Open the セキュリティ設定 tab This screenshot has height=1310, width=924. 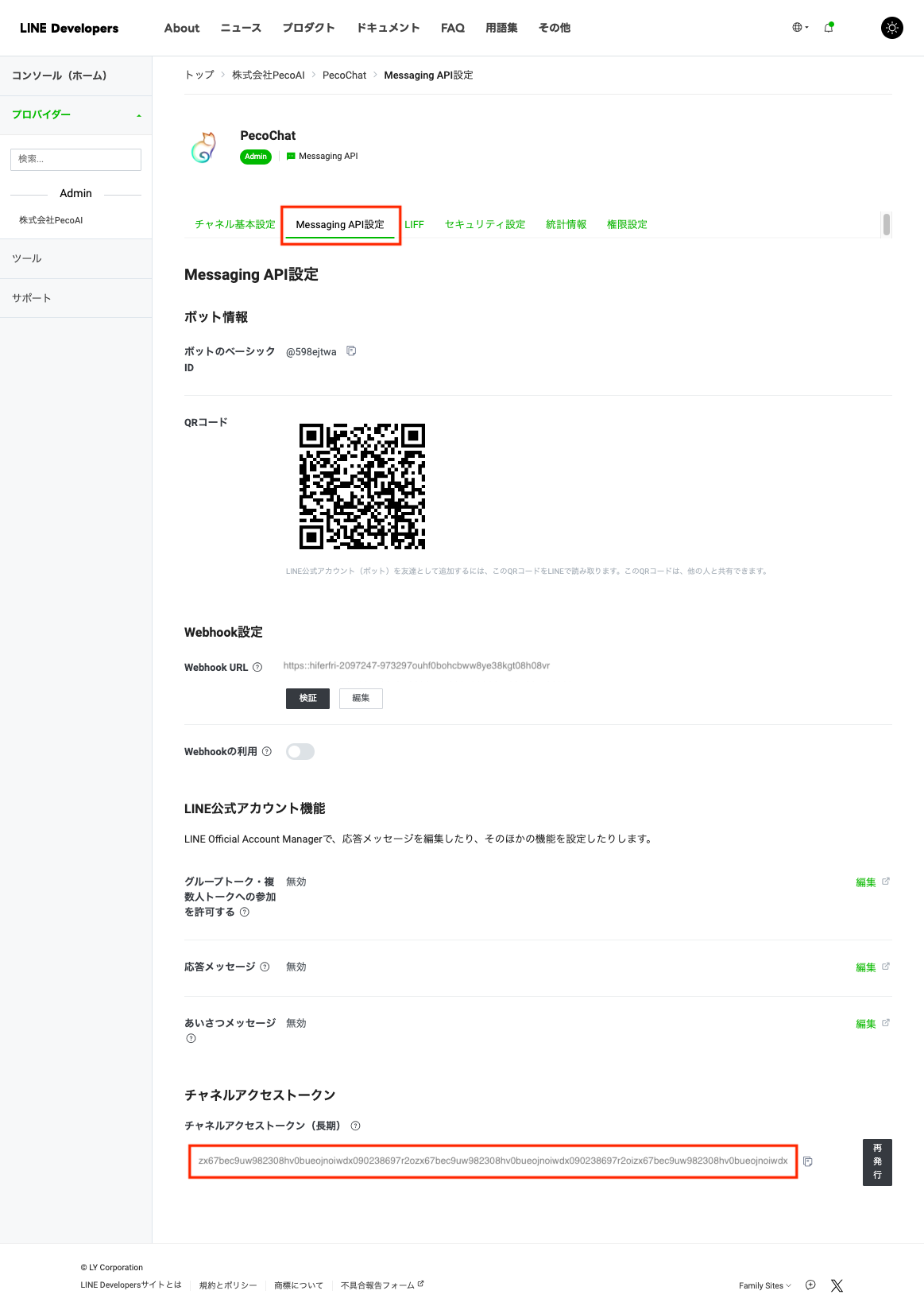pyautogui.click(x=485, y=224)
